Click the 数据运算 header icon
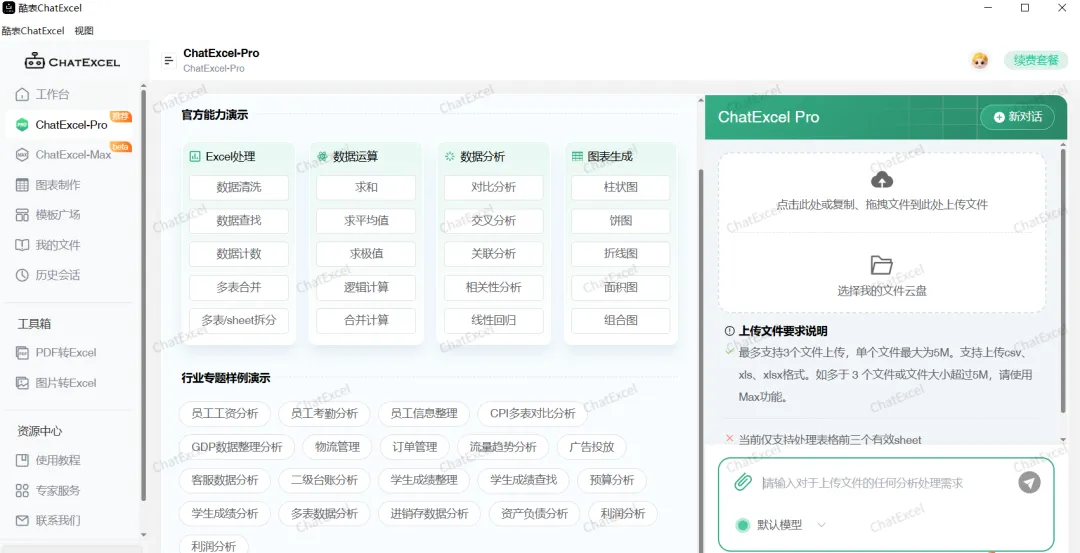1080x553 pixels. 322,156
